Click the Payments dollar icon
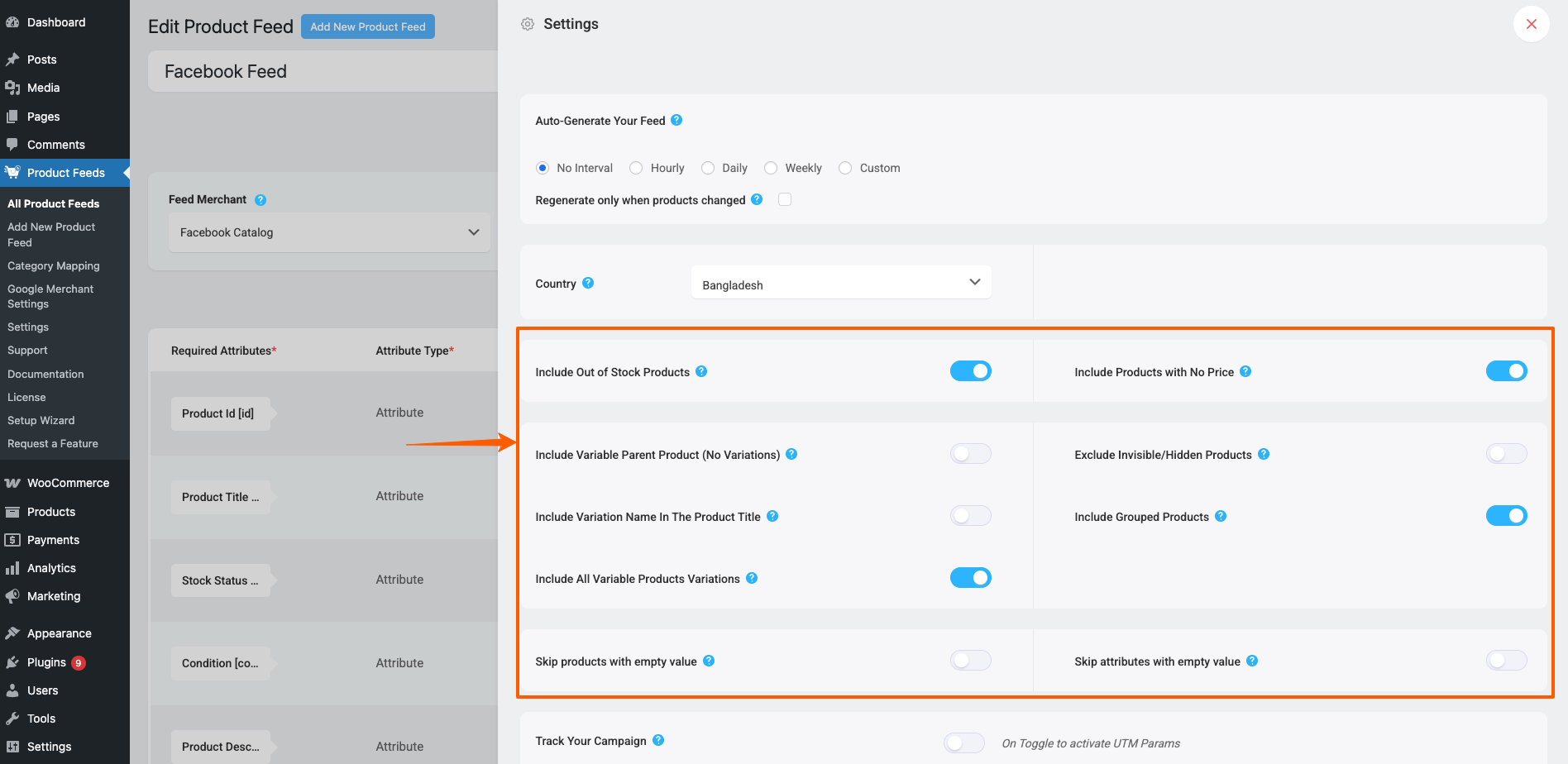The height and width of the screenshot is (764, 1568). pyautogui.click(x=12, y=540)
